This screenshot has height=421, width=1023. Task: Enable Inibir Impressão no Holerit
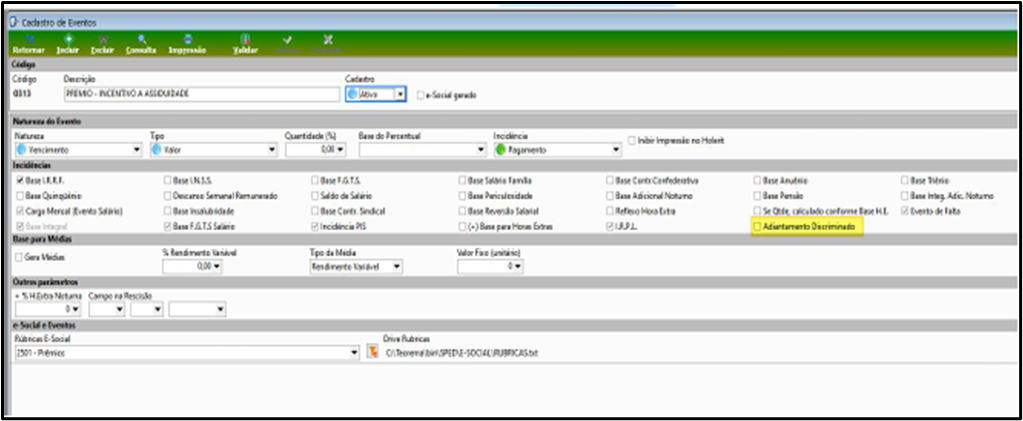pos(632,140)
